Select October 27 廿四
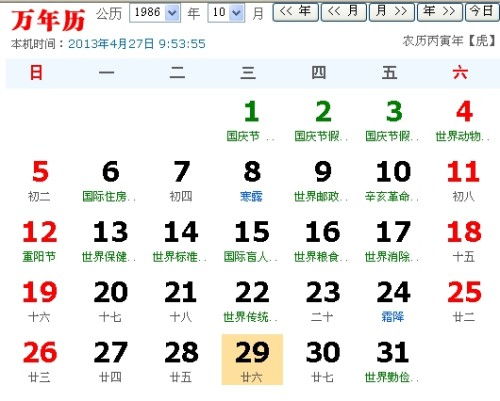Viewport: 500px width, 401px height. [x=110, y=362]
